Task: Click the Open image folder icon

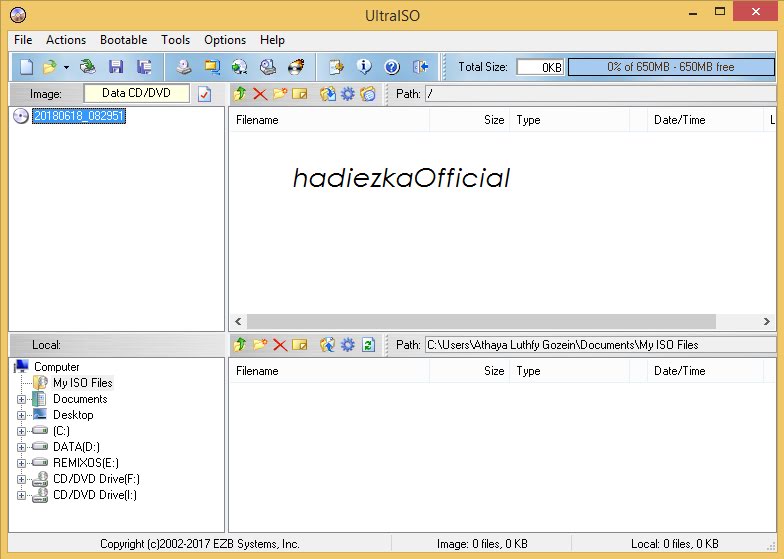Action: [50, 66]
